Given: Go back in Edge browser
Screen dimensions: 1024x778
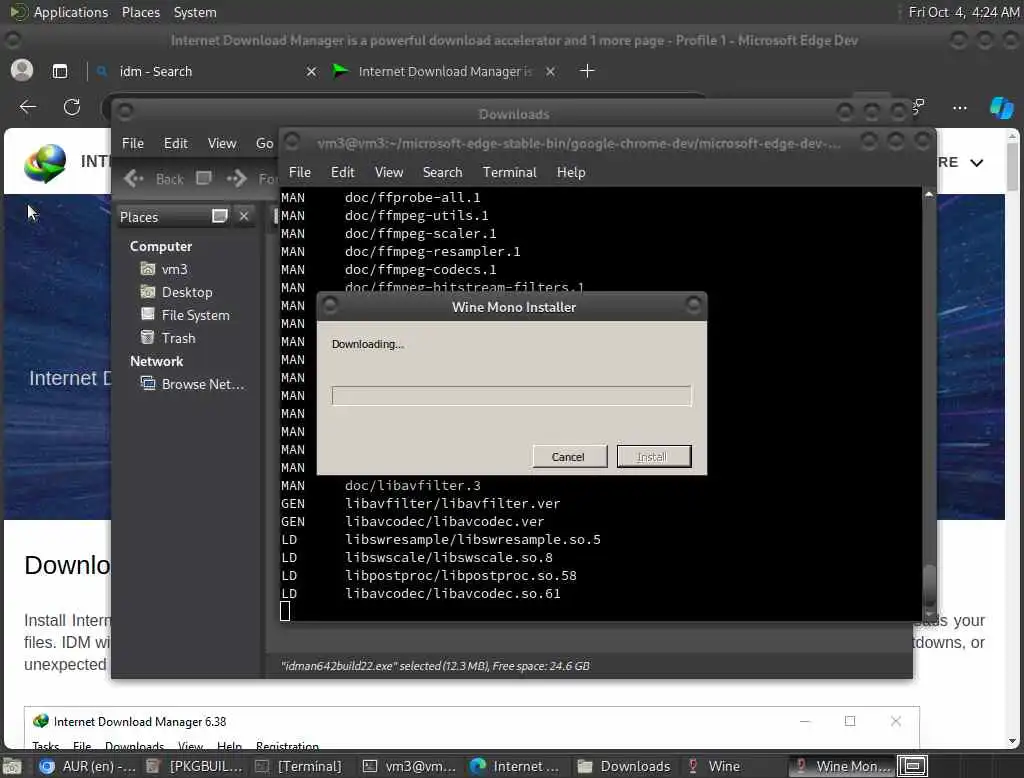Looking at the screenshot, I should pos(28,106).
